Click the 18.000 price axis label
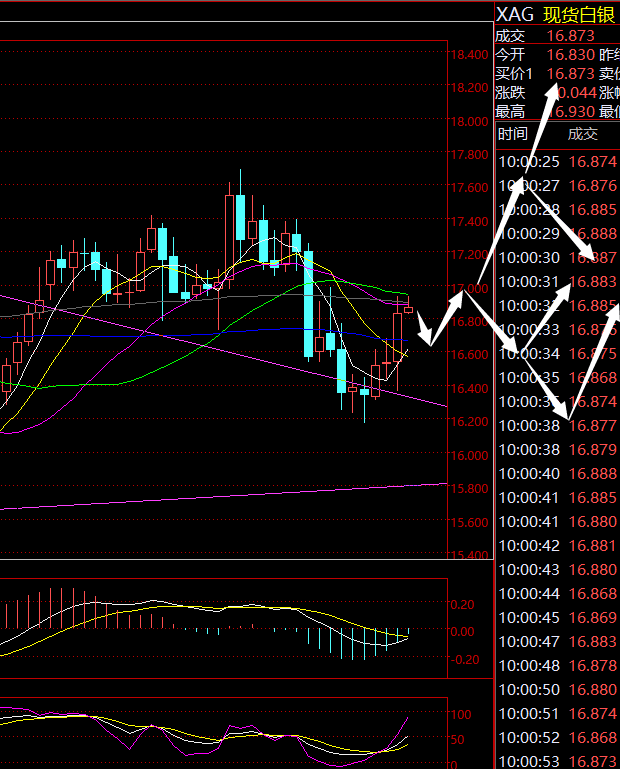The height and width of the screenshot is (769, 620). (x=469, y=122)
